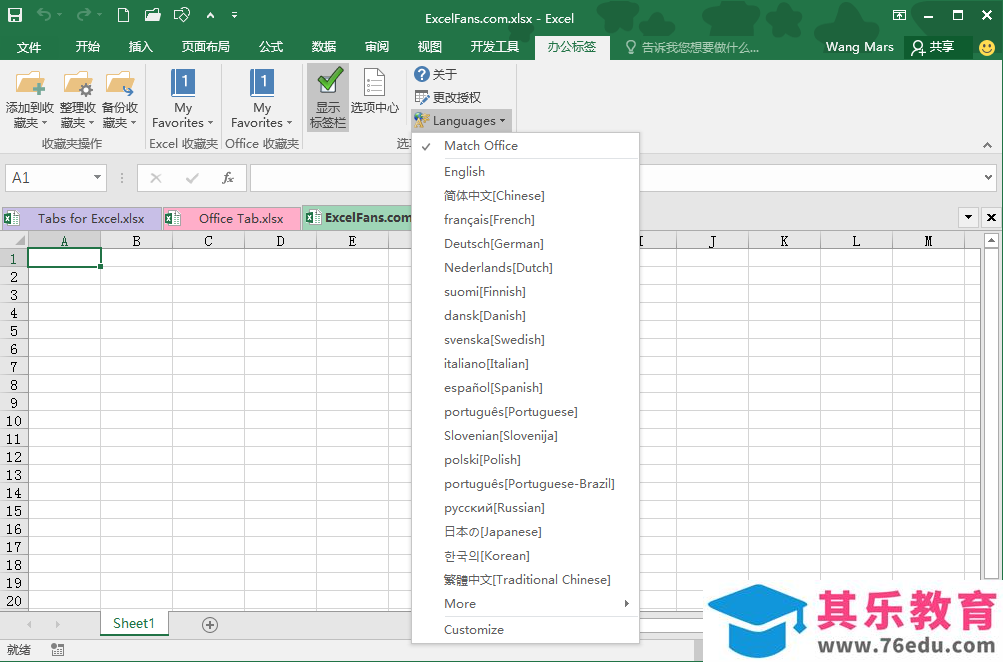Click the cancel X in formula bar

tap(155, 178)
